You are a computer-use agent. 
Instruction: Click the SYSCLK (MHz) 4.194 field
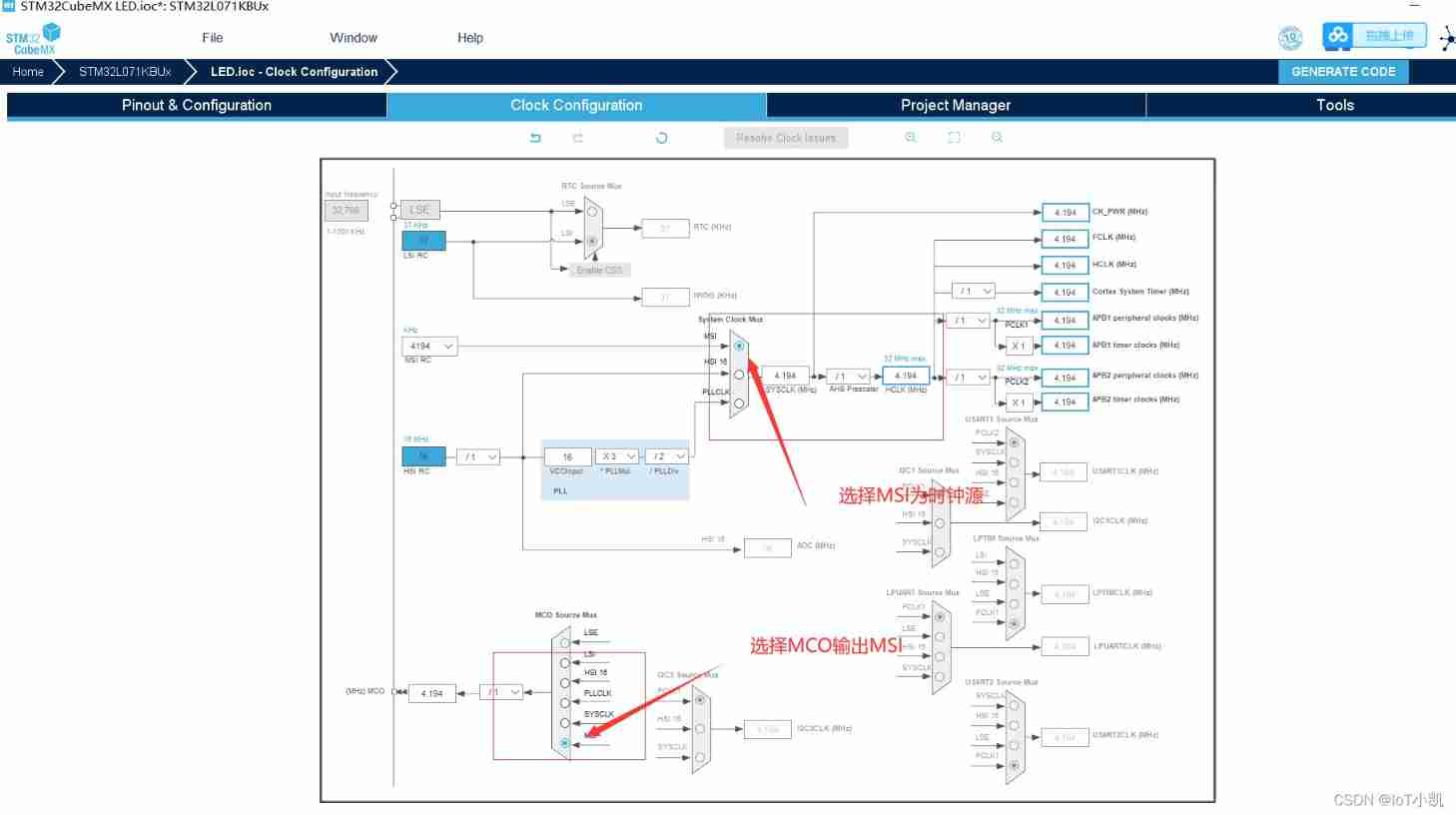786,376
